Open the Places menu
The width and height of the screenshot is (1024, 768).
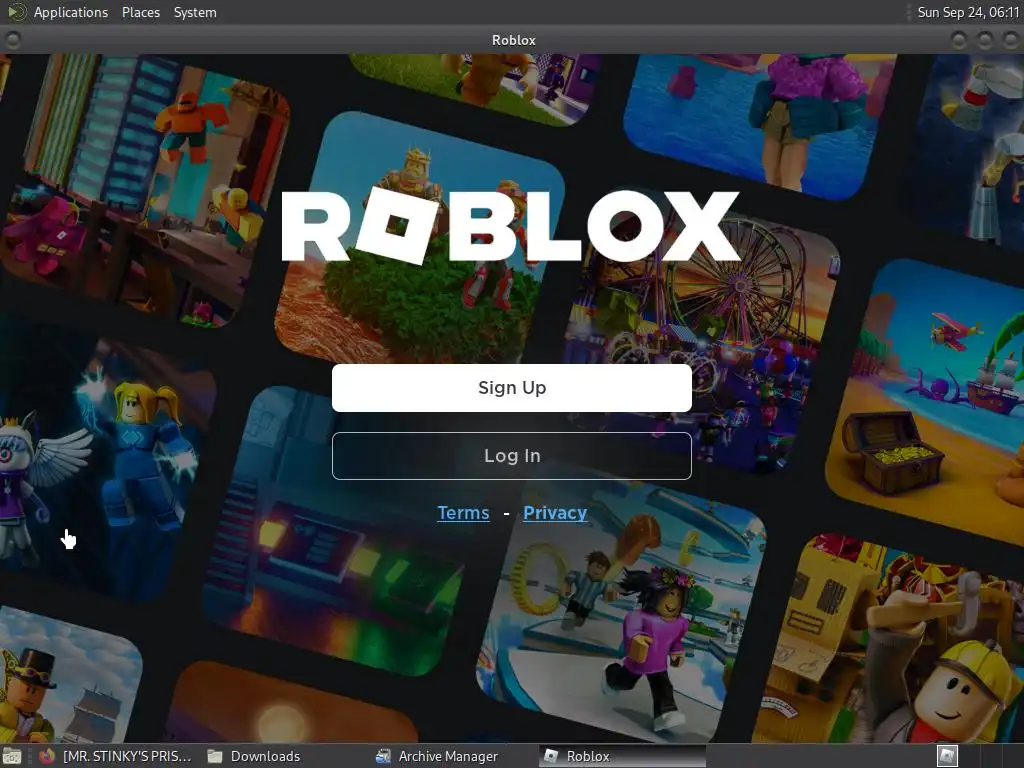point(141,12)
